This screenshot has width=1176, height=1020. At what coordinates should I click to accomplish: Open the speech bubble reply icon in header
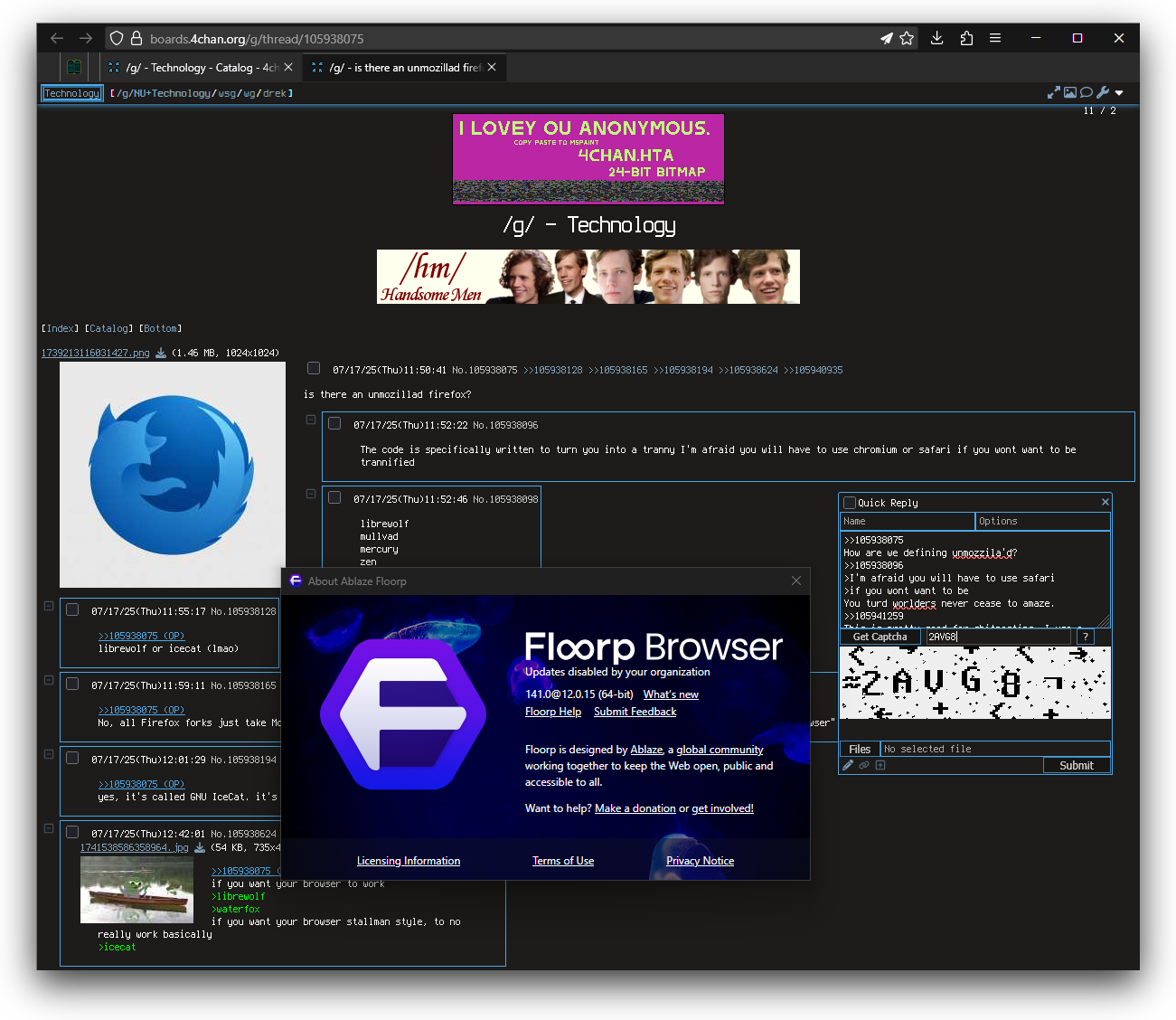point(1087,92)
